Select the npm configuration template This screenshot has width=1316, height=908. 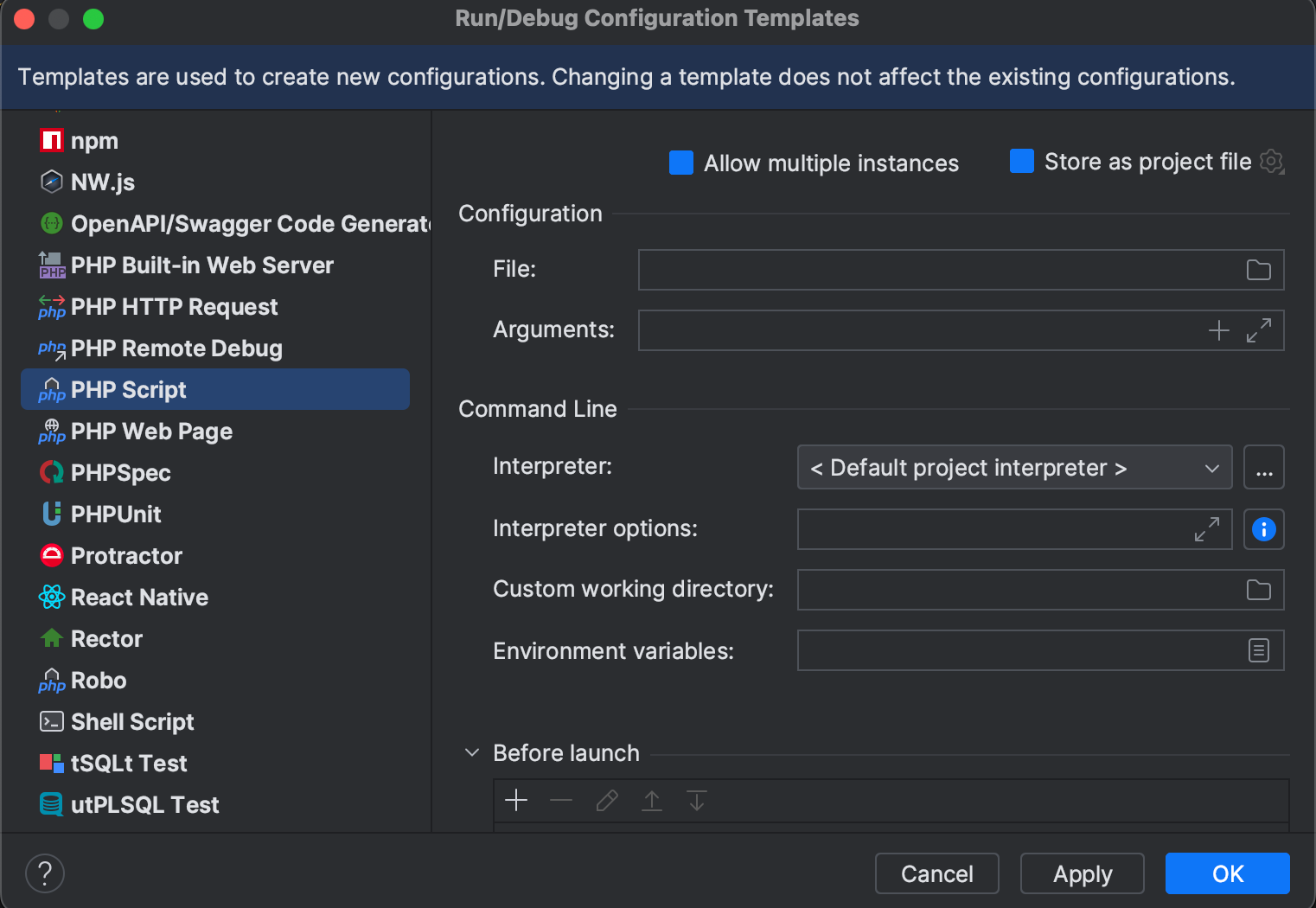click(x=95, y=140)
